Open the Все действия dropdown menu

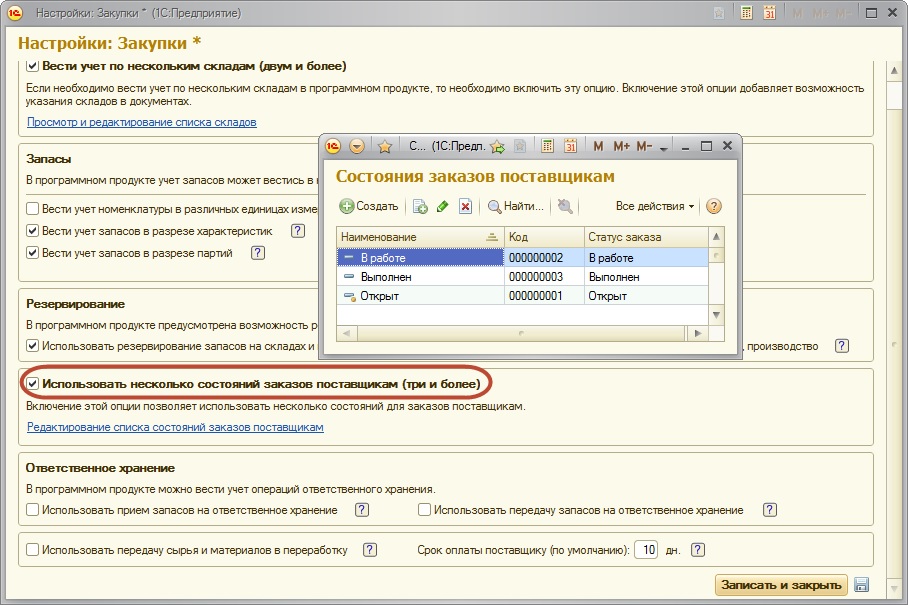pos(654,206)
